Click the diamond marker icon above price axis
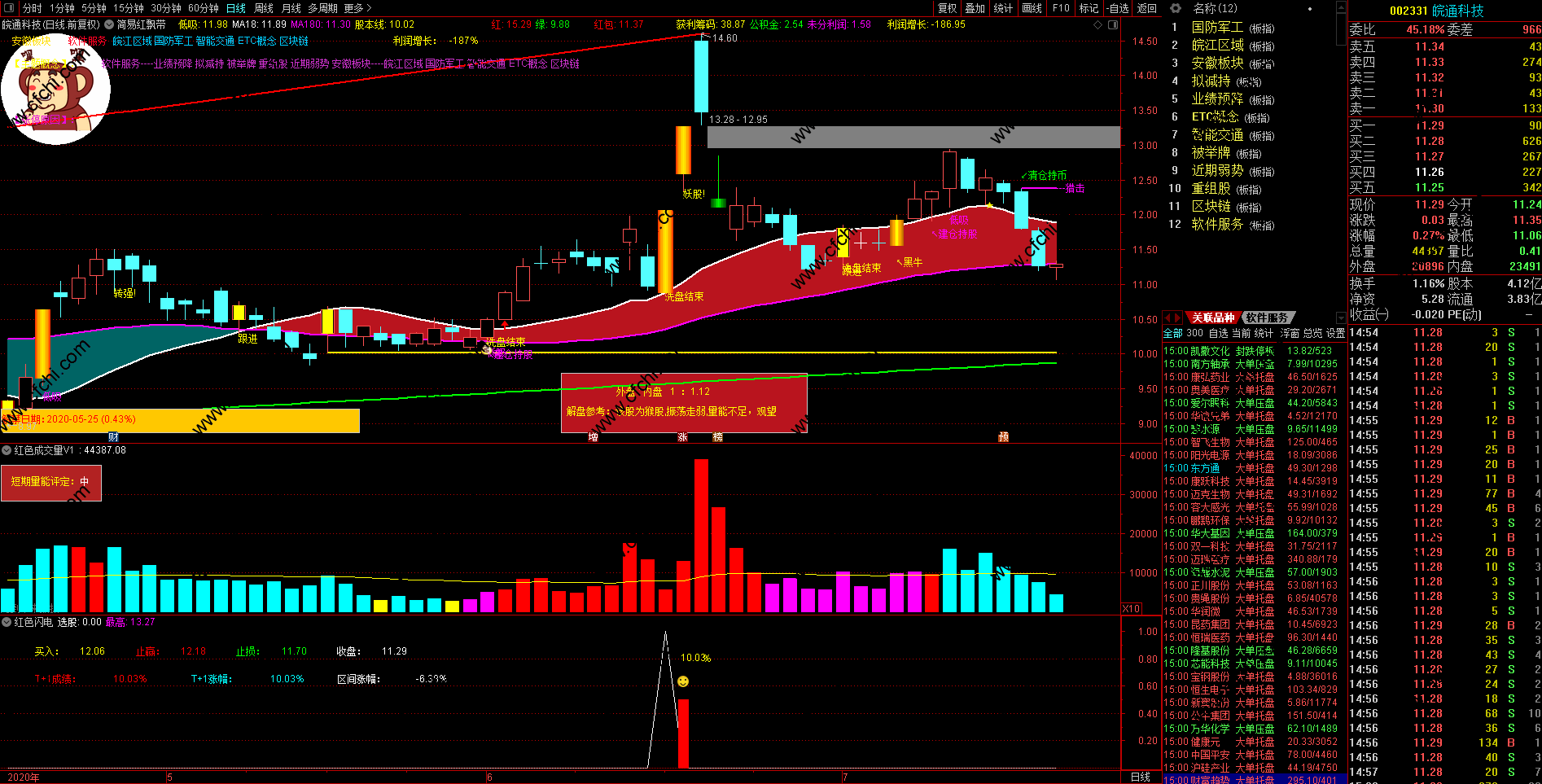The image size is (1542, 784). coord(1098,25)
